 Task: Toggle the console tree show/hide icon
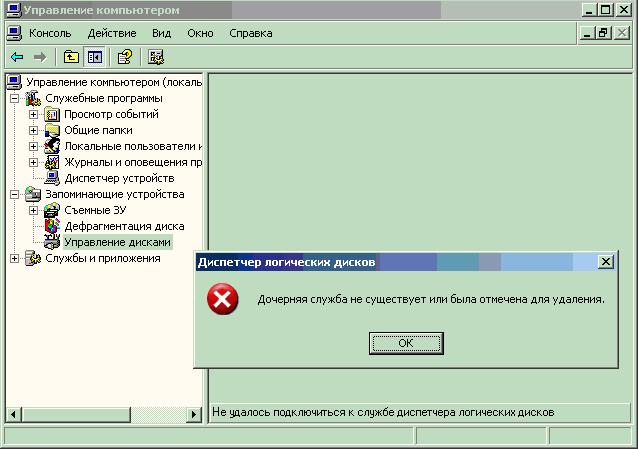click(x=94, y=57)
